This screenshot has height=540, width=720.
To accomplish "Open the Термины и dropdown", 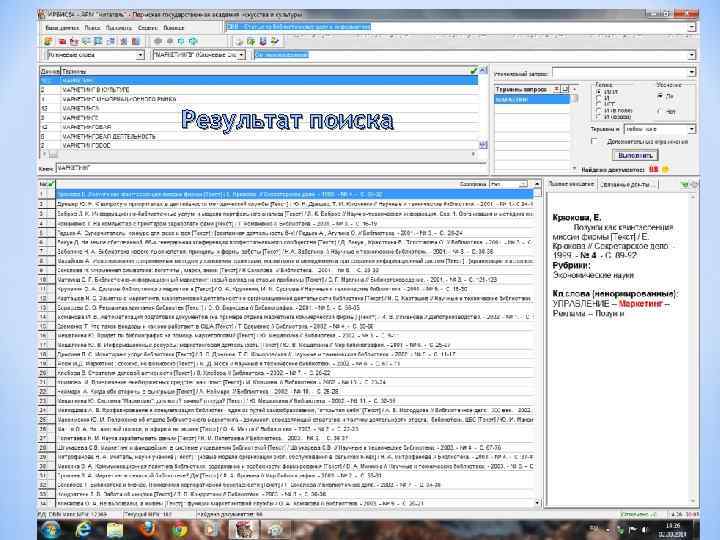I will click(x=692, y=129).
